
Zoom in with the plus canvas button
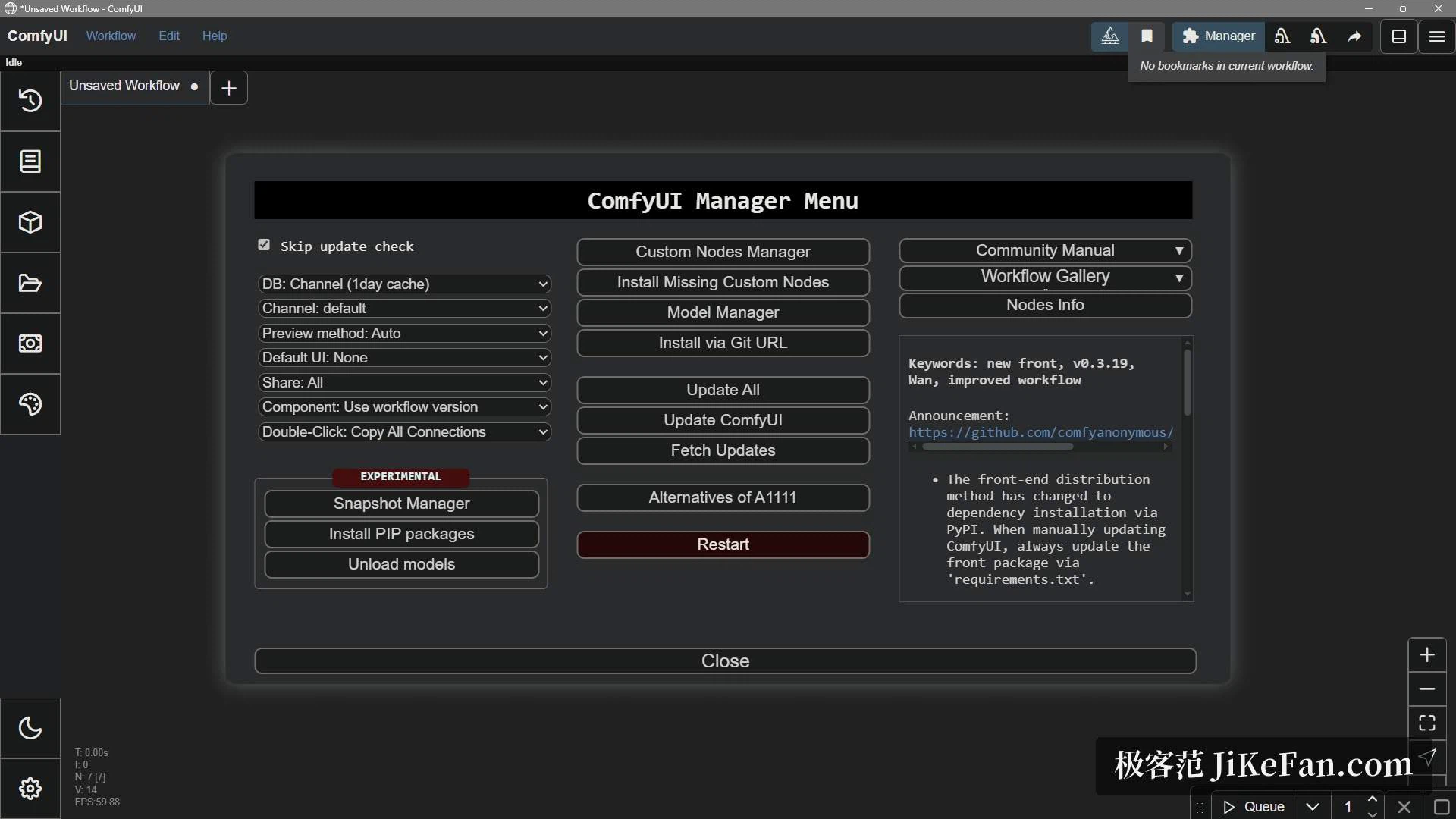point(1427,655)
